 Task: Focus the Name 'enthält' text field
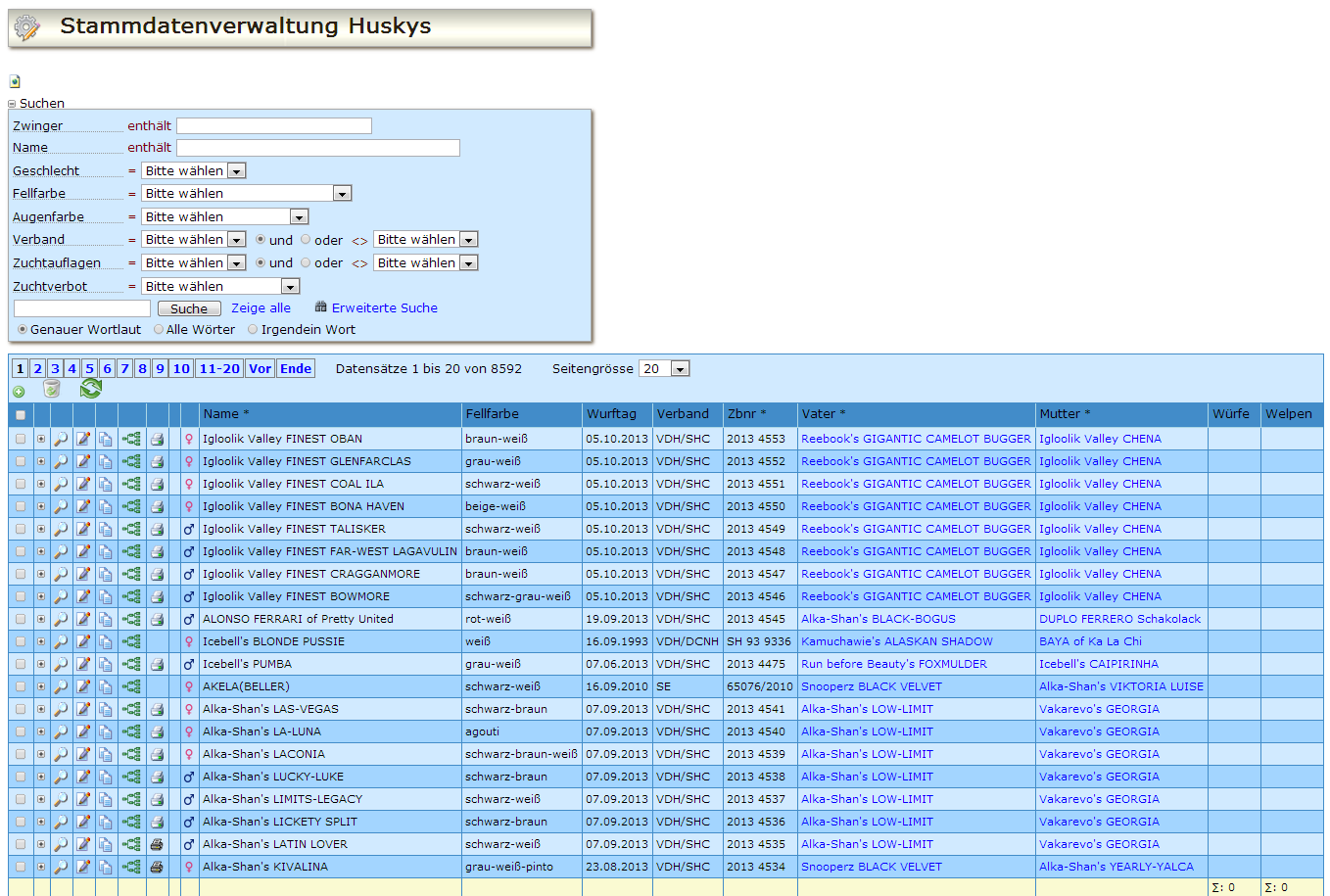tap(318, 148)
